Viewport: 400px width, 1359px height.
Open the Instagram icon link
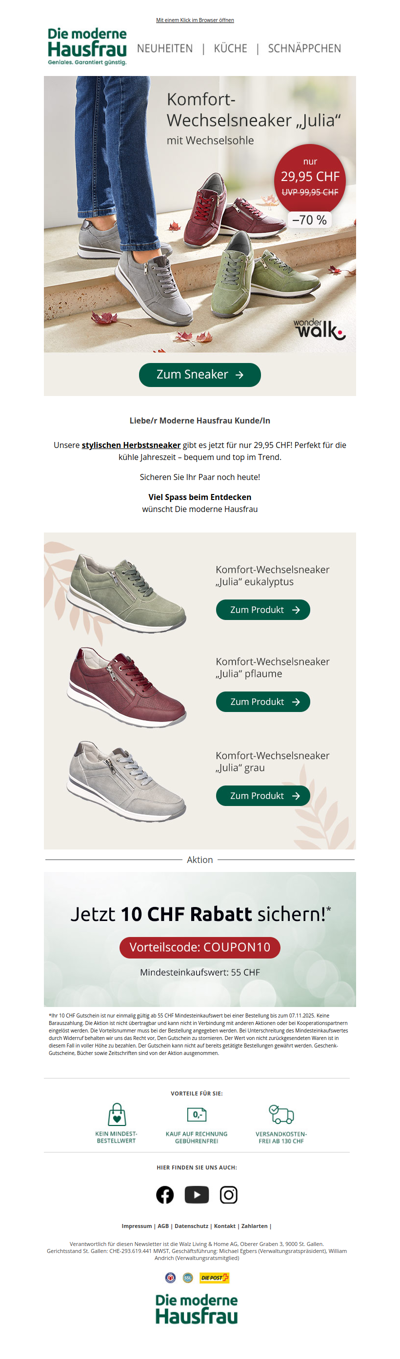point(229,1194)
